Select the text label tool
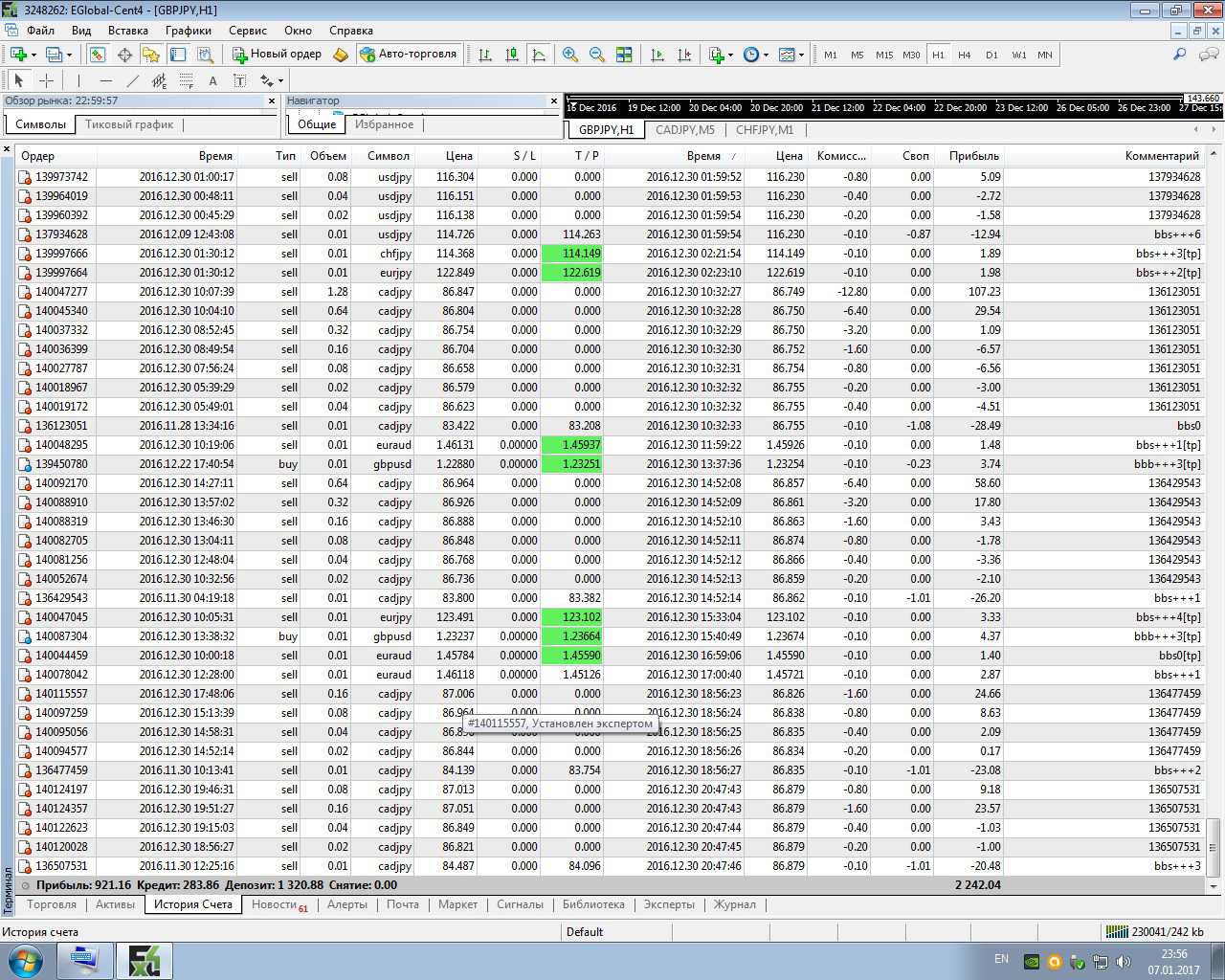The width and height of the screenshot is (1225, 980). click(x=240, y=81)
